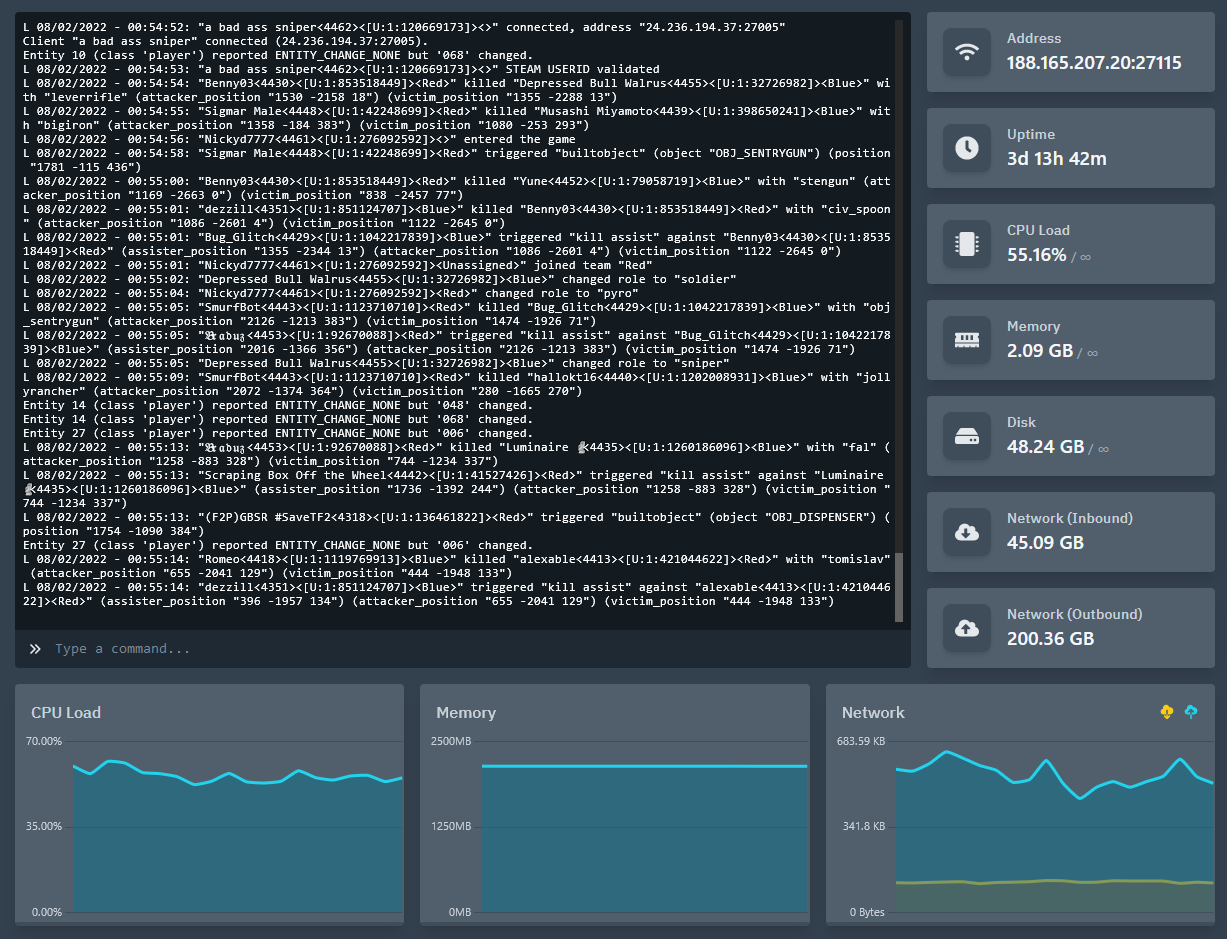Click the processor chip icon beside 55.16%

pos(967,244)
